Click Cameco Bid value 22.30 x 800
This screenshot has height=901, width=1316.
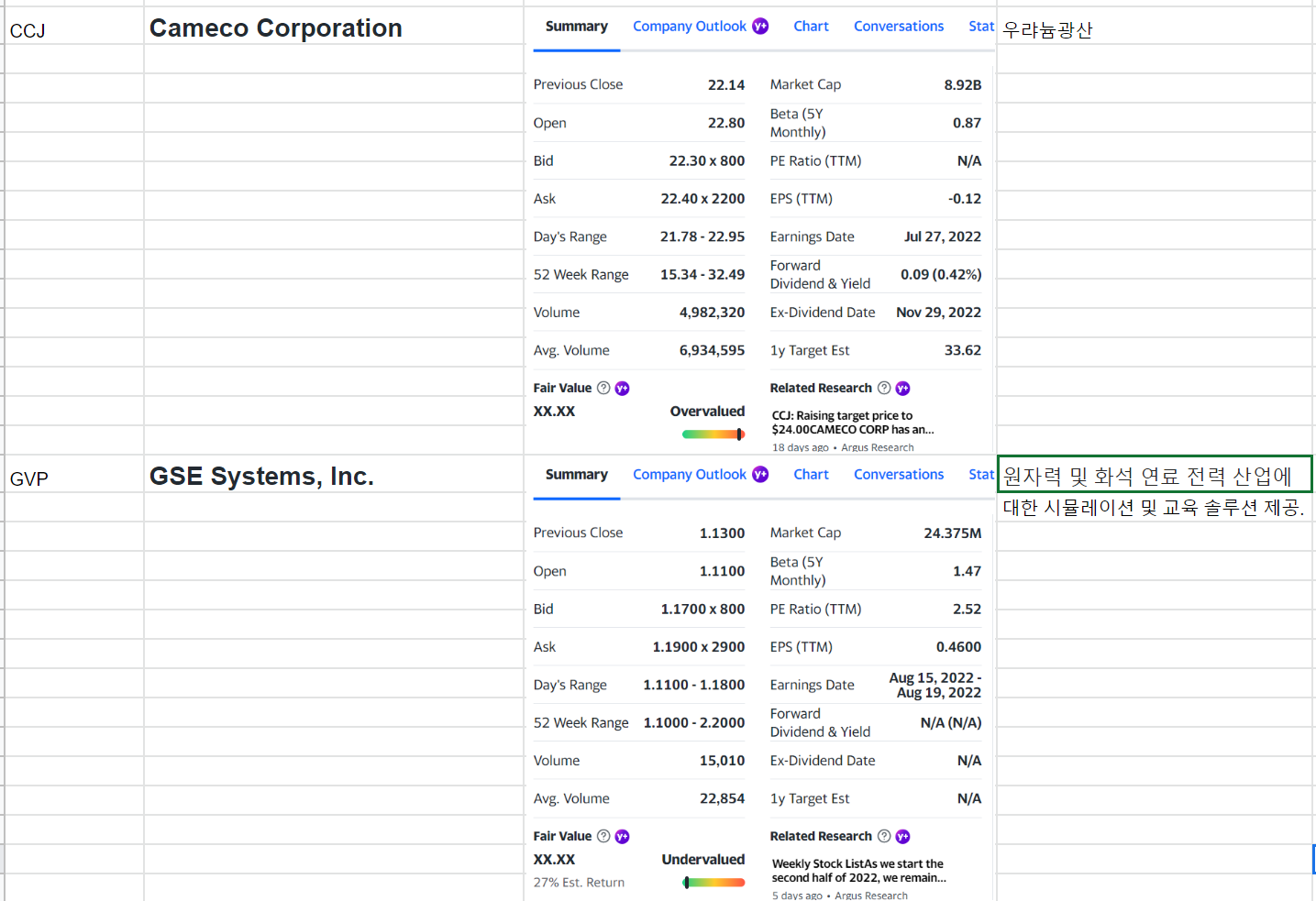707,160
